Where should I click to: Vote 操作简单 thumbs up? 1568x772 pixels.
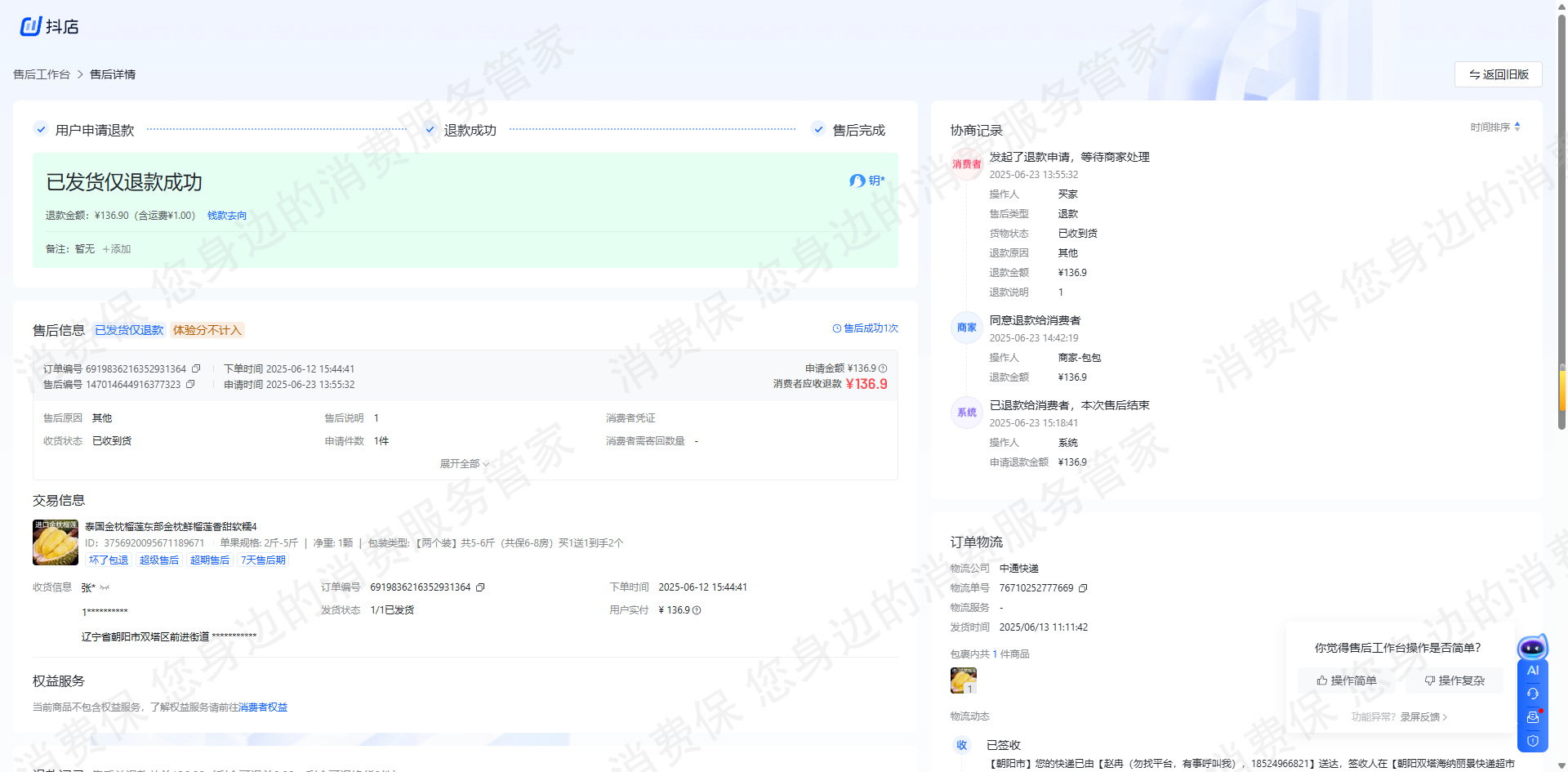point(1347,681)
